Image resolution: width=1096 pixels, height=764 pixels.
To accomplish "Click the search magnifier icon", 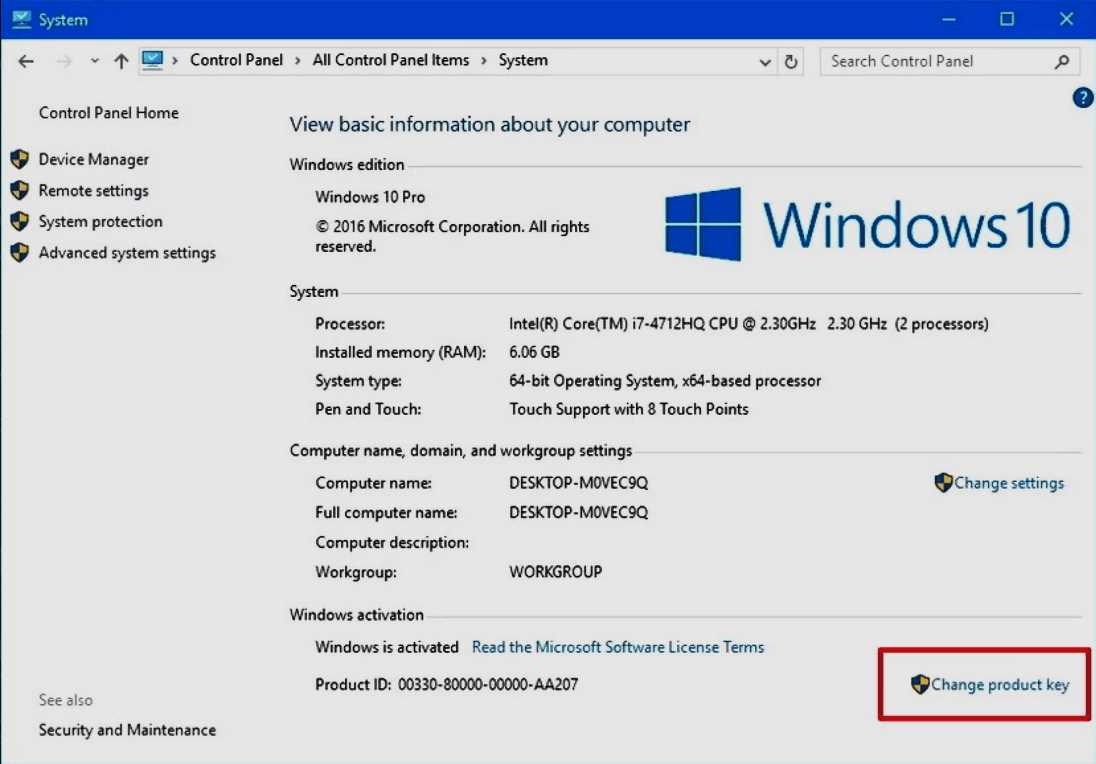I will (1062, 61).
